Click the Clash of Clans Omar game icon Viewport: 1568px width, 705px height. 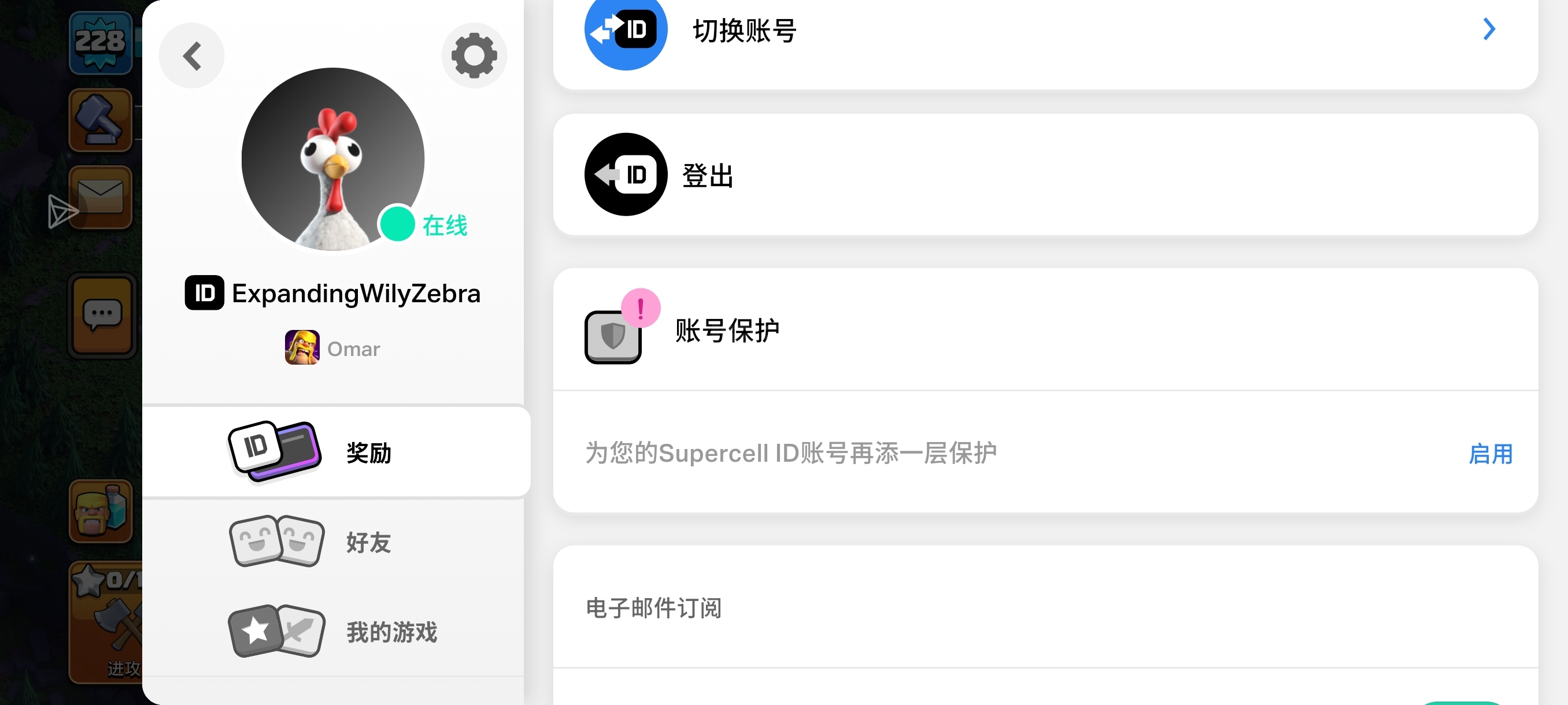(302, 347)
